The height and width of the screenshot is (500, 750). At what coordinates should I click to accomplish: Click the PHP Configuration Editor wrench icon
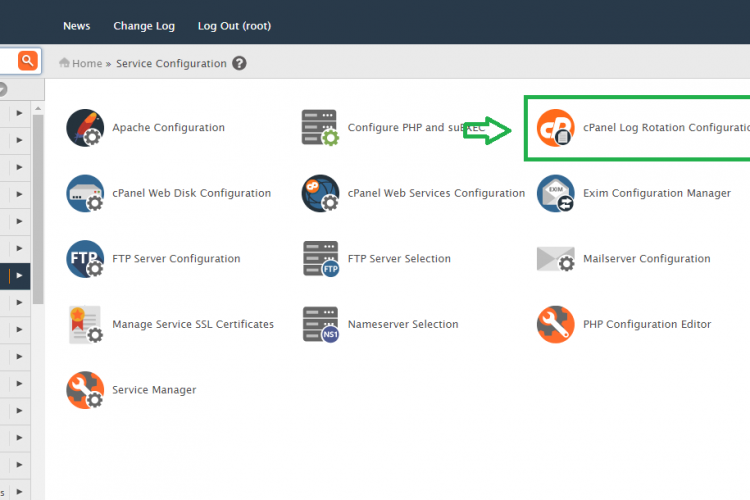tap(555, 324)
